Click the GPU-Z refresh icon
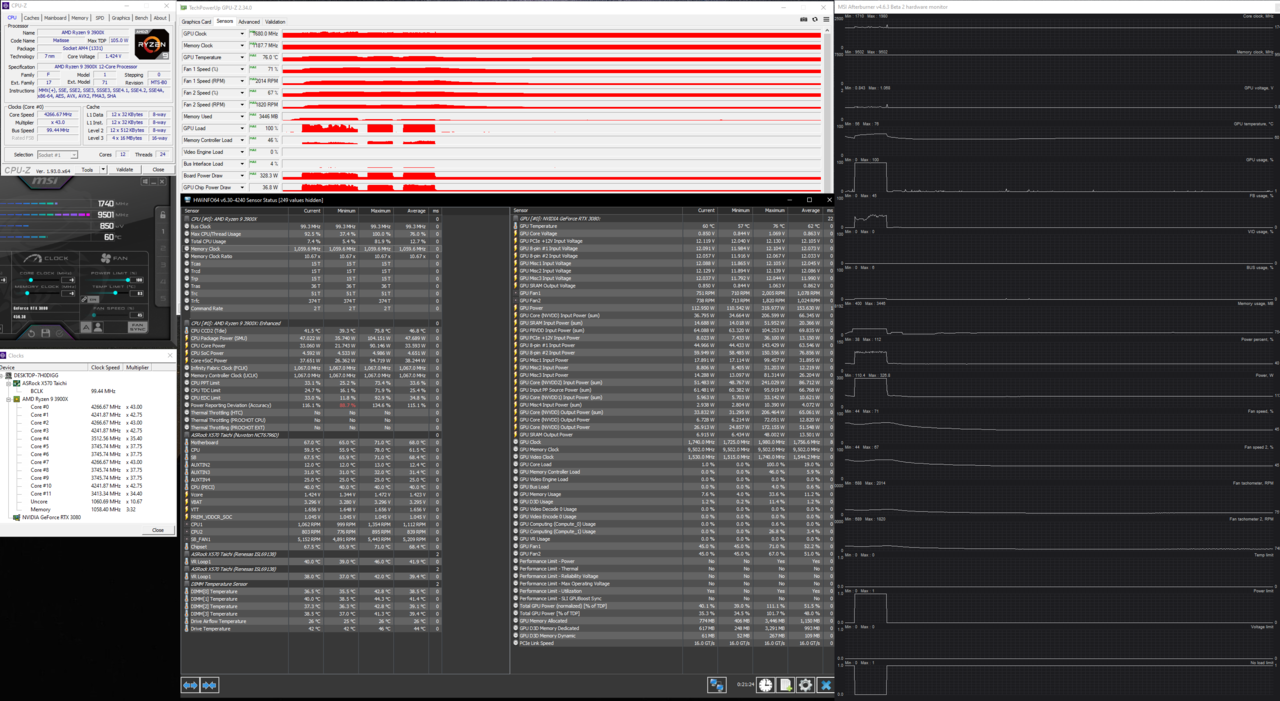Image resolution: width=1280 pixels, height=701 pixels. [814, 19]
